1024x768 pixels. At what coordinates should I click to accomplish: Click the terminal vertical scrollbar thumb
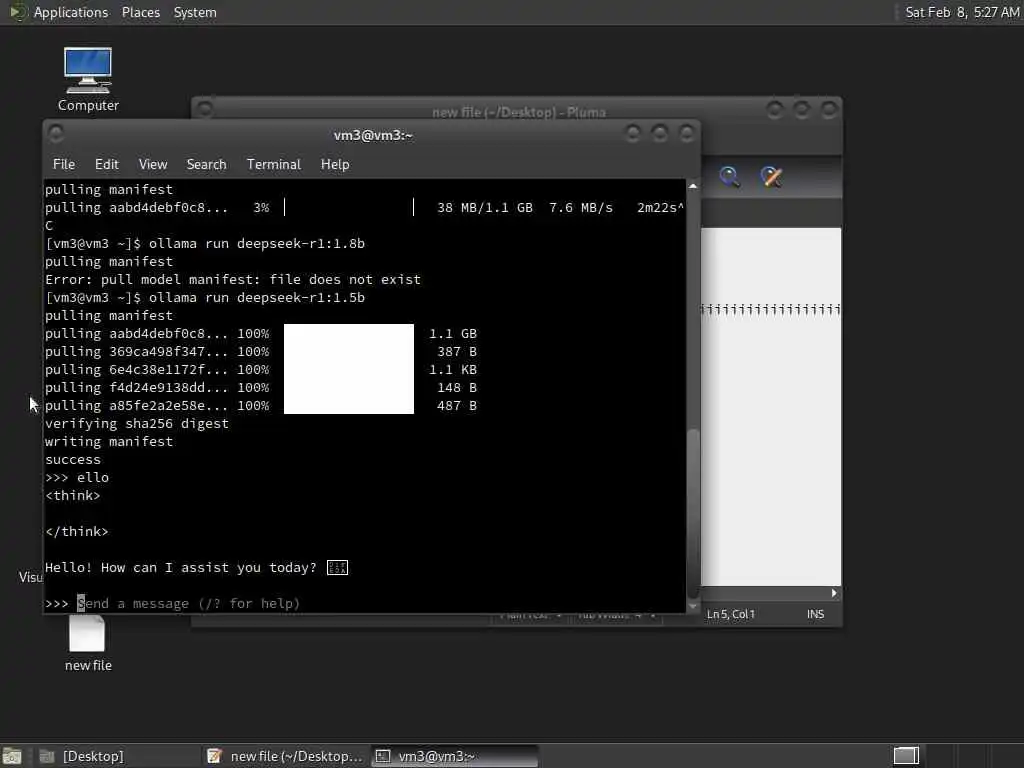(x=693, y=513)
